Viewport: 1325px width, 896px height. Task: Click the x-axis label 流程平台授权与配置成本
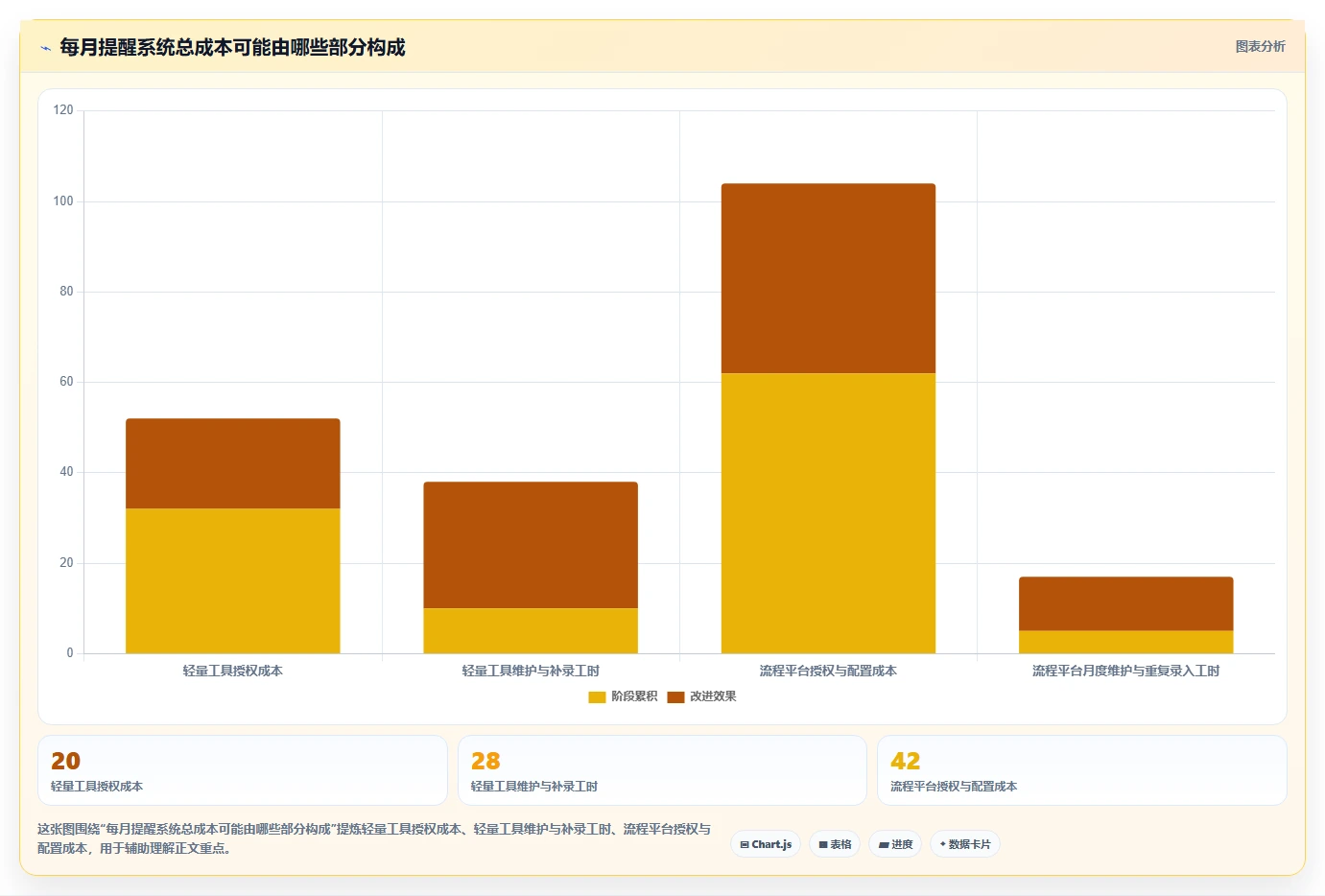click(828, 671)
